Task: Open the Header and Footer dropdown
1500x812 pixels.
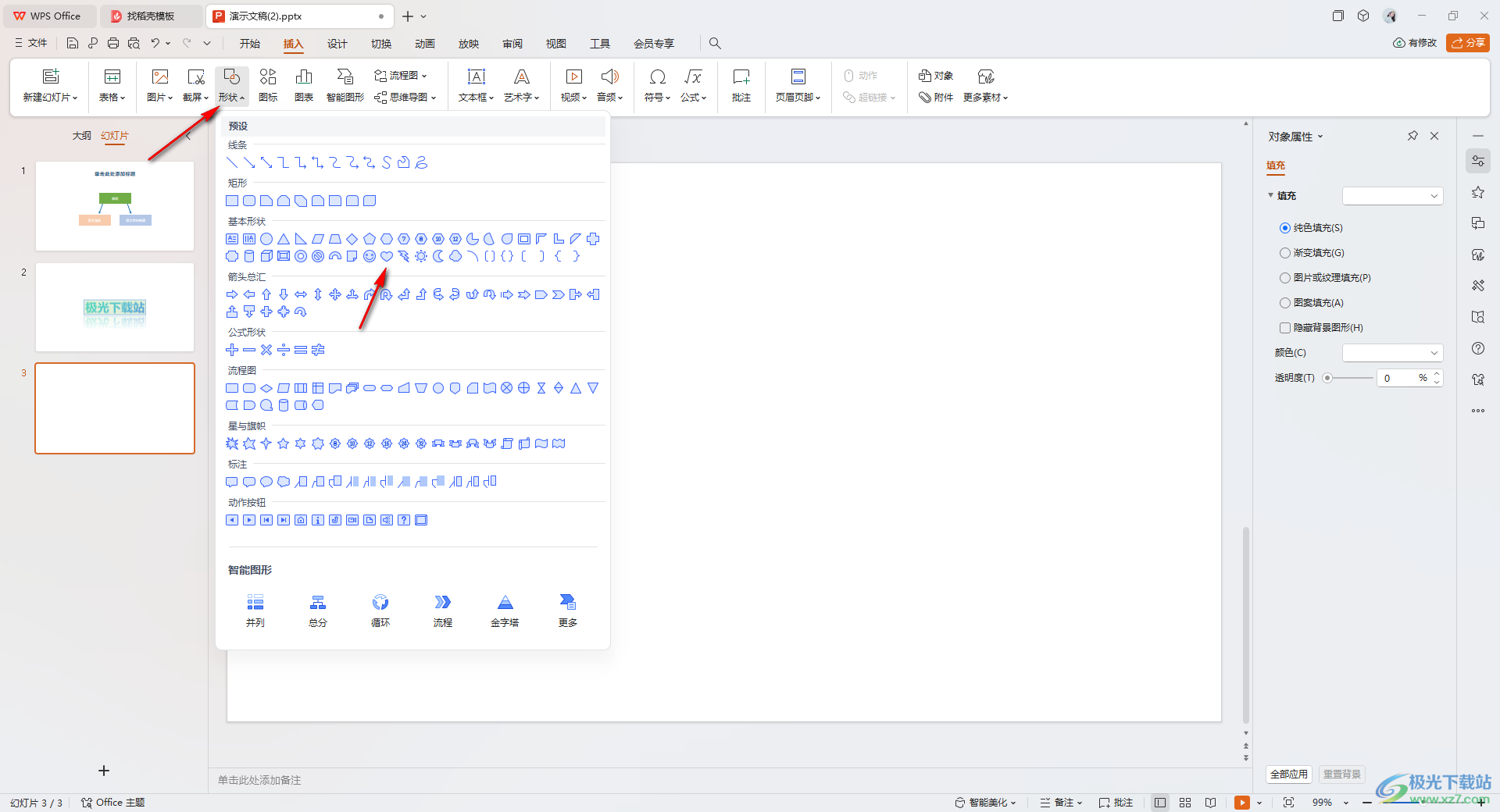Action: [x=798, y=85]
